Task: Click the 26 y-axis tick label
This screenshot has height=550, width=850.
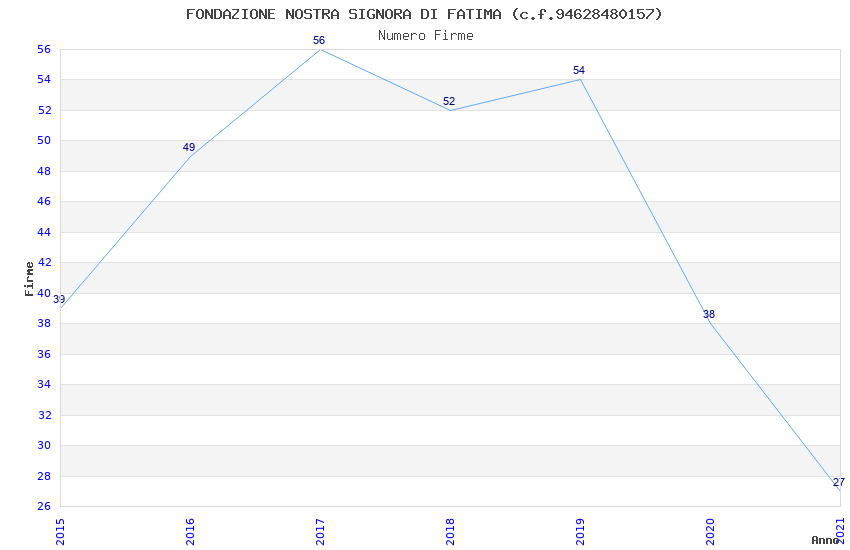Action: [44, 507]
